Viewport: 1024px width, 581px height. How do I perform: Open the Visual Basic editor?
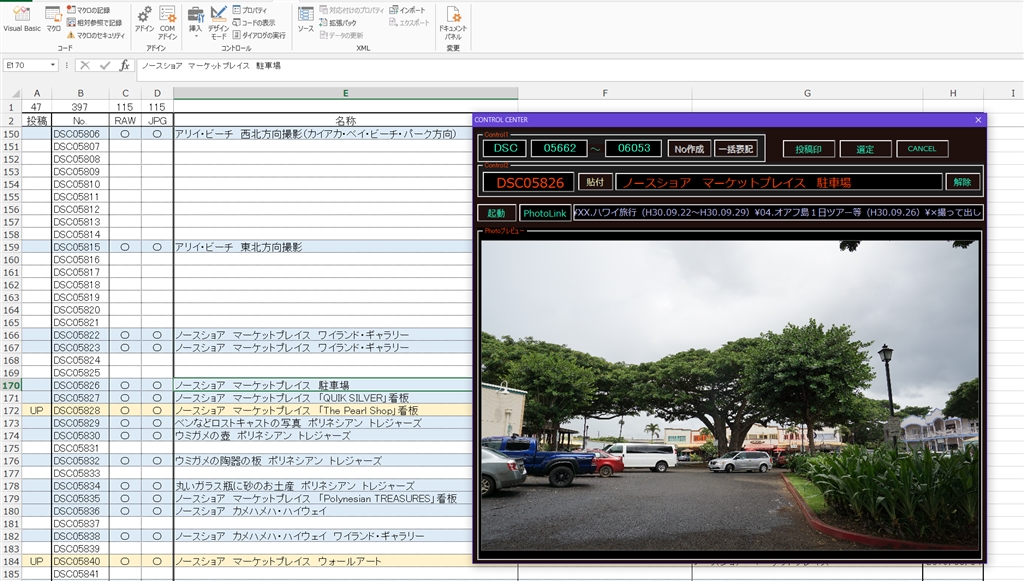click(x=21, y=19)
